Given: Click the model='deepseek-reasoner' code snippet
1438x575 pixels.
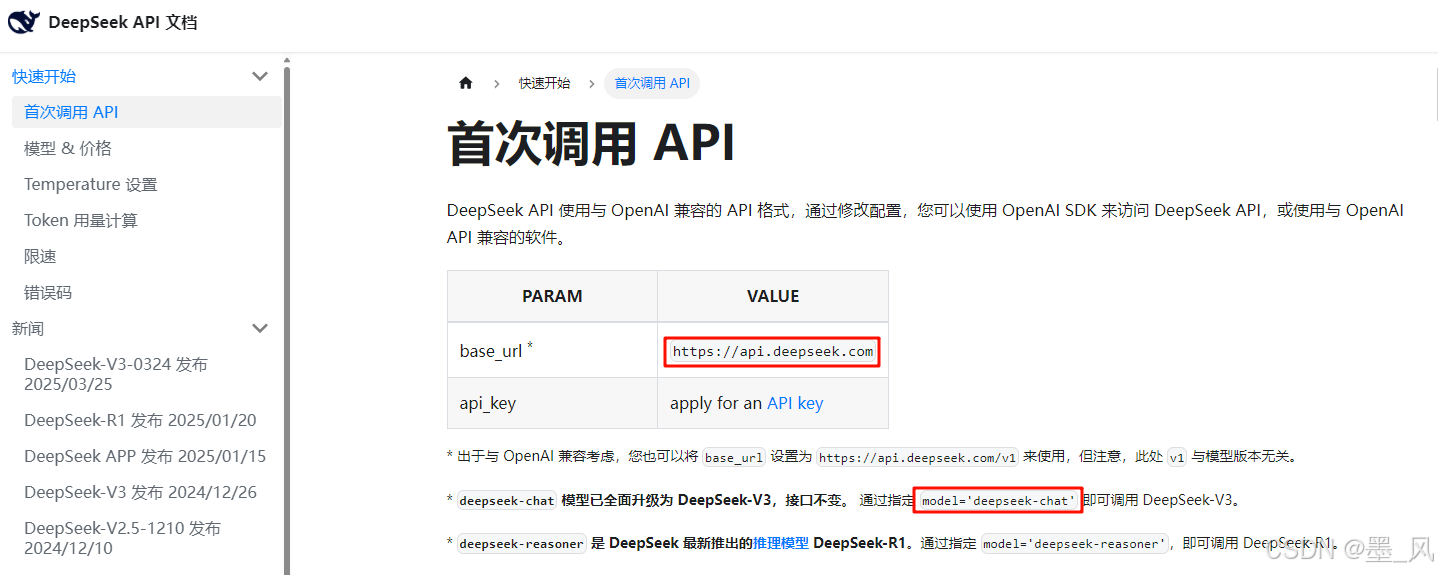Looking at the screenshot, I should point(1075,543).
